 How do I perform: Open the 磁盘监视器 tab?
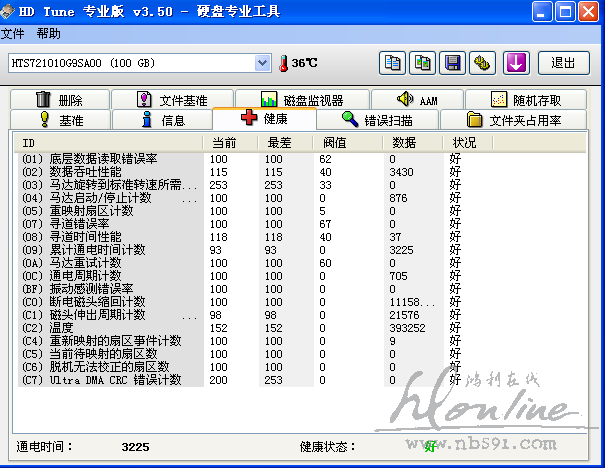pyautogui.click(x=301, y=100)
